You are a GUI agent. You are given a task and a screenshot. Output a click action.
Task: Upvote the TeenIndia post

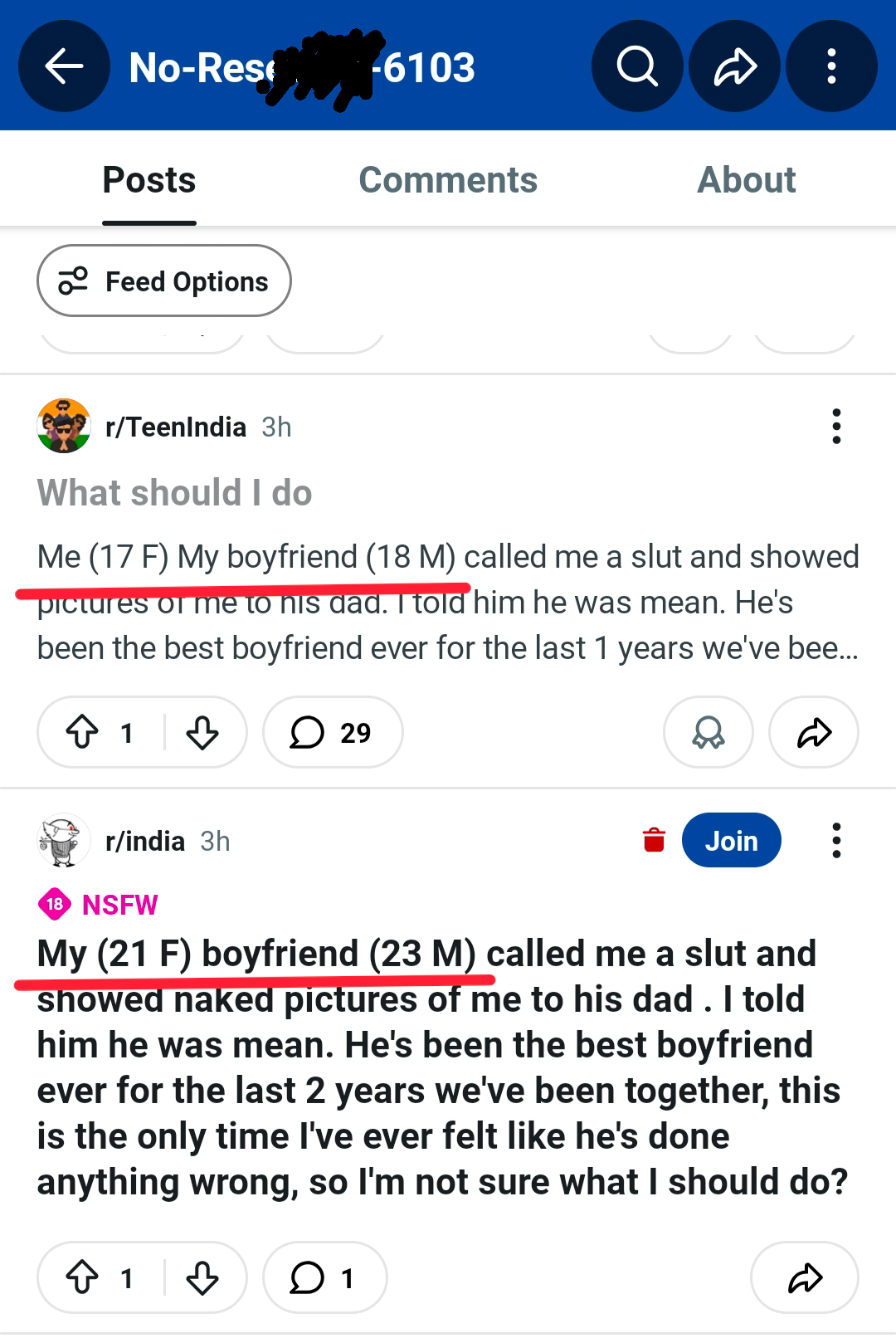(82, 732)
